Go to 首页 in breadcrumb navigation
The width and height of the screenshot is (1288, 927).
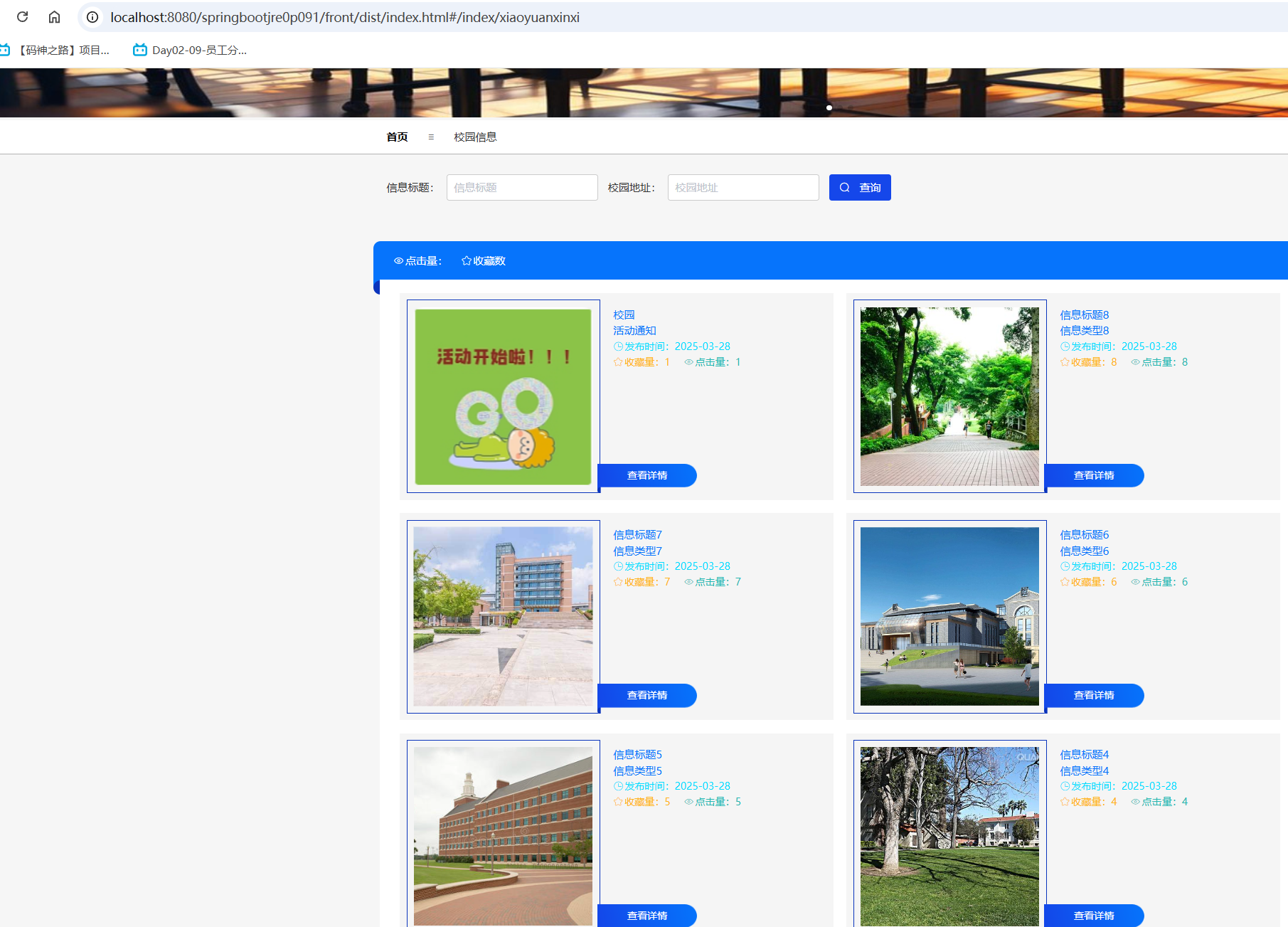coord(397,137)
